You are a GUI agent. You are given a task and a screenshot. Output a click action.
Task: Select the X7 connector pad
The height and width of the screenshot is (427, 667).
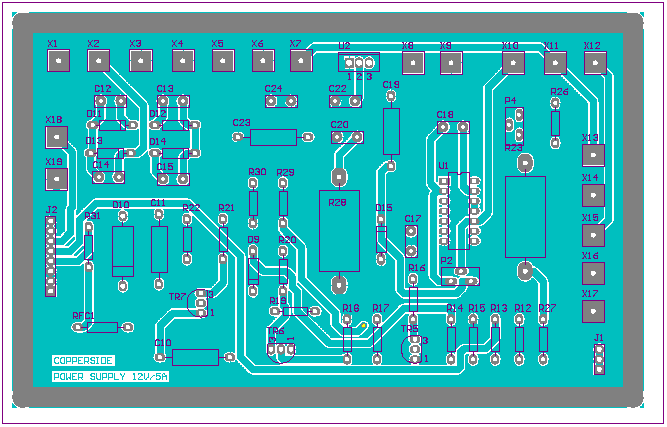point(301,62)
